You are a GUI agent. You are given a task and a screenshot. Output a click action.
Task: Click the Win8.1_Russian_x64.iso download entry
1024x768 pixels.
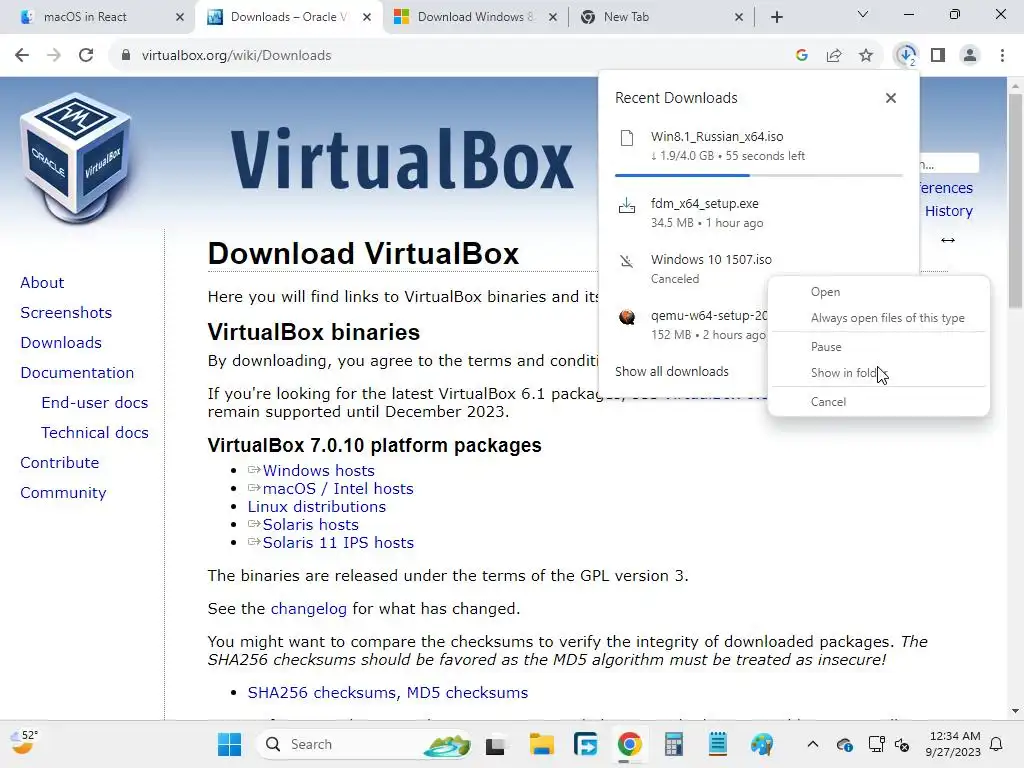758,146
